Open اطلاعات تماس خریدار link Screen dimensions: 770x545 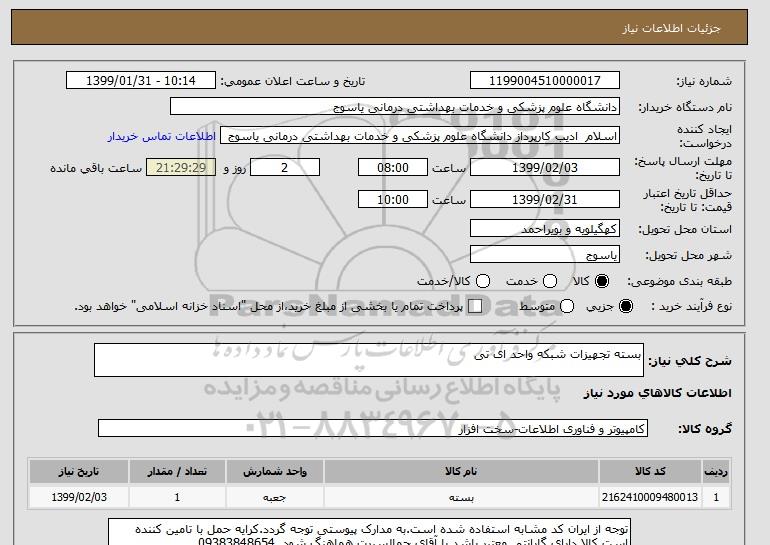162,136
